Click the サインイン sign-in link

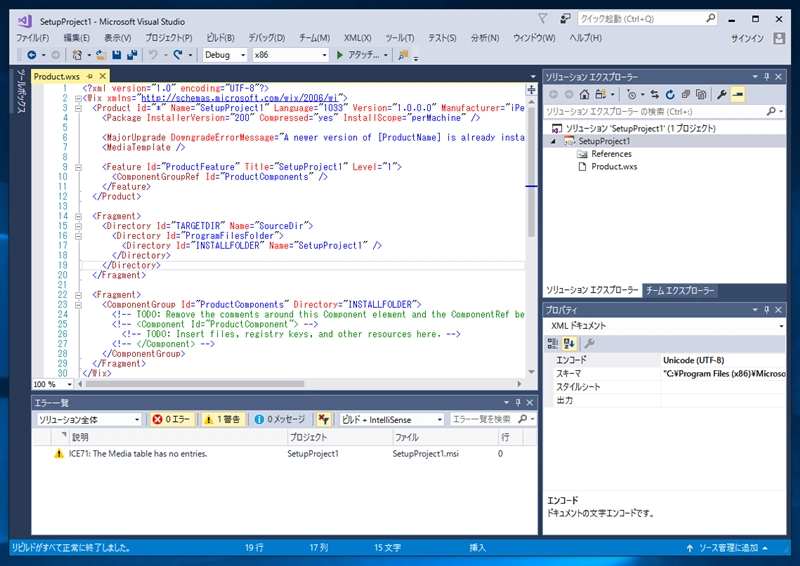747,38
